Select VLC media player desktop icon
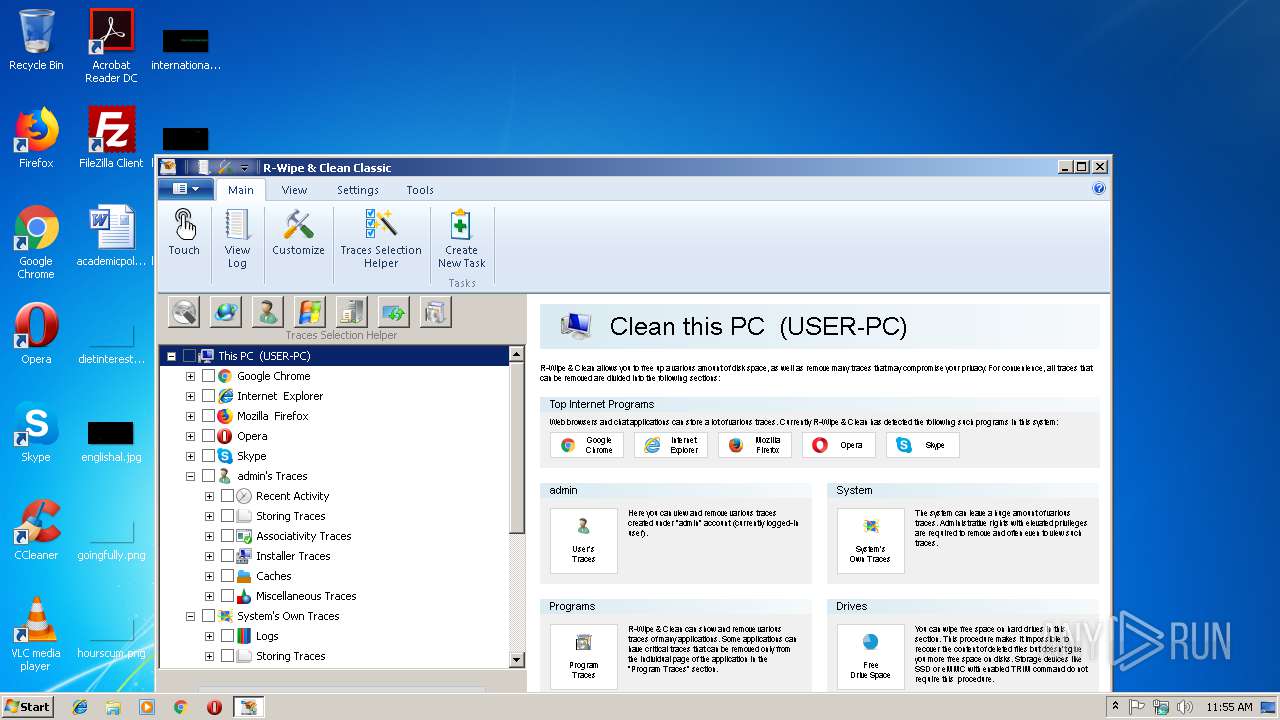Image resolution: width=1280 pixels, height=720 pixels. point(36,633)
